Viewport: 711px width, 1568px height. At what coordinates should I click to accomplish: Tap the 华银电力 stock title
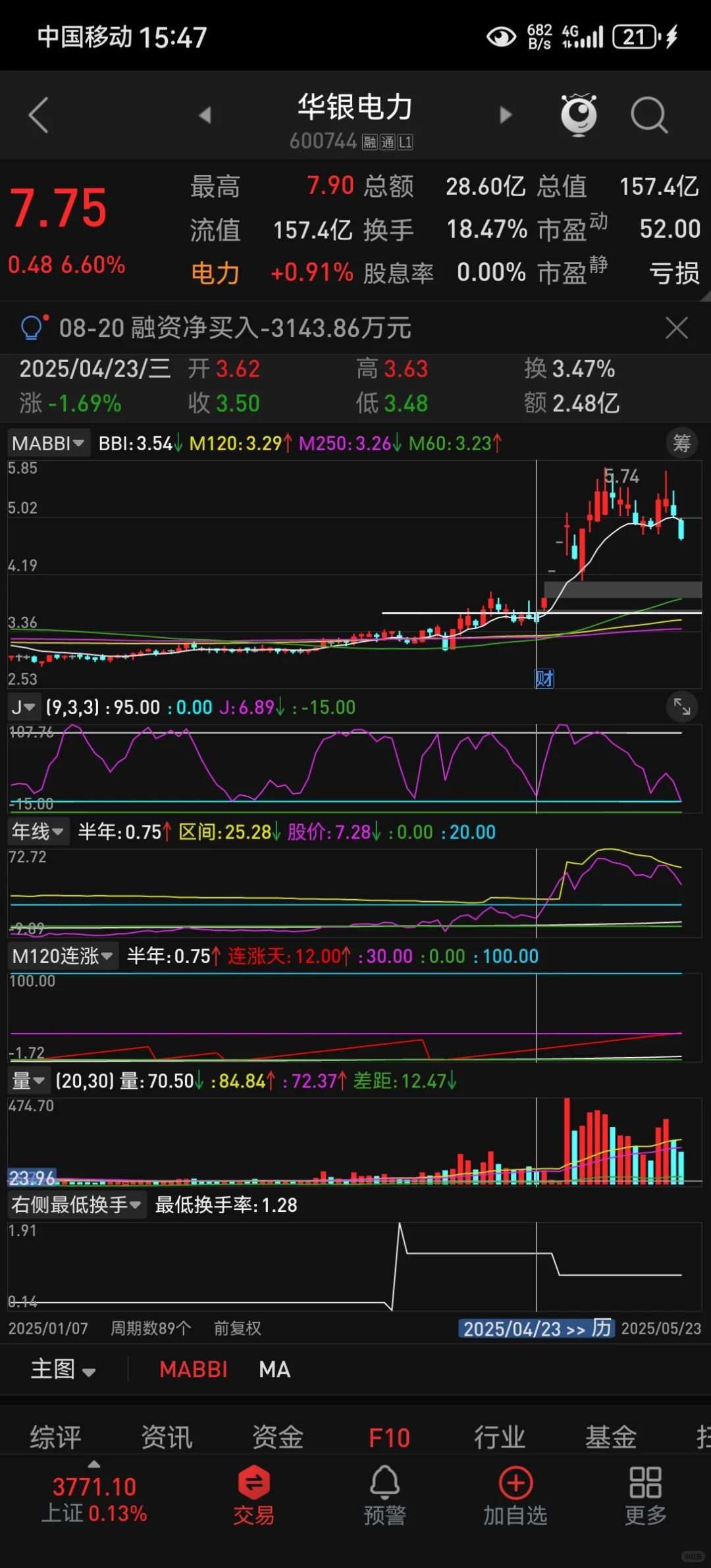tap(355, 107)
